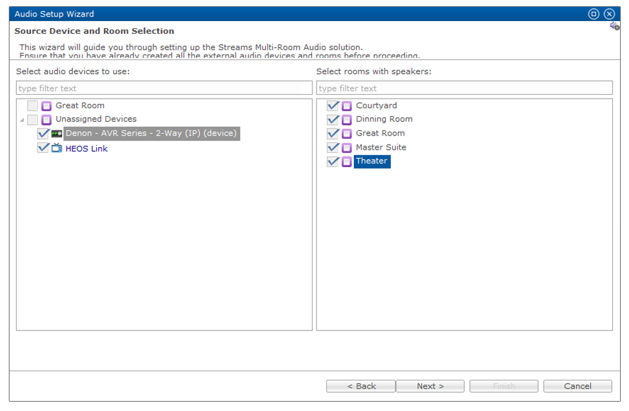629x411 pixels.
Task: Select Great Room in the rooms list
Action: pos(380,134)
